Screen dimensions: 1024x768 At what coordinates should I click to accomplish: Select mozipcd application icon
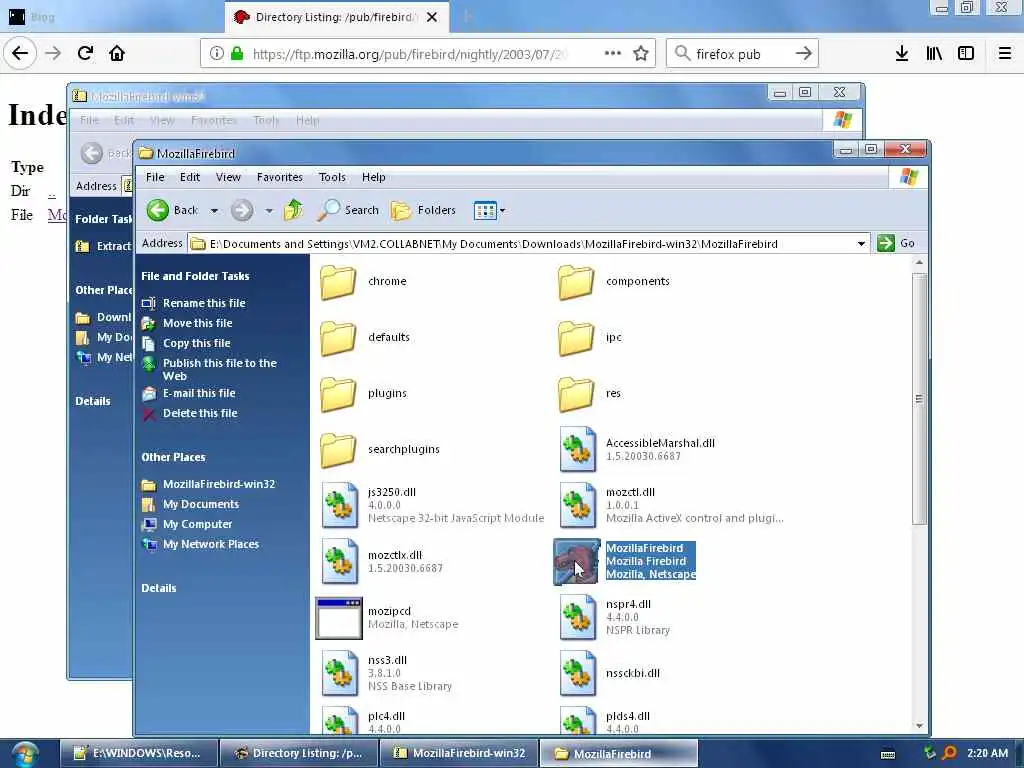(339, 618)
